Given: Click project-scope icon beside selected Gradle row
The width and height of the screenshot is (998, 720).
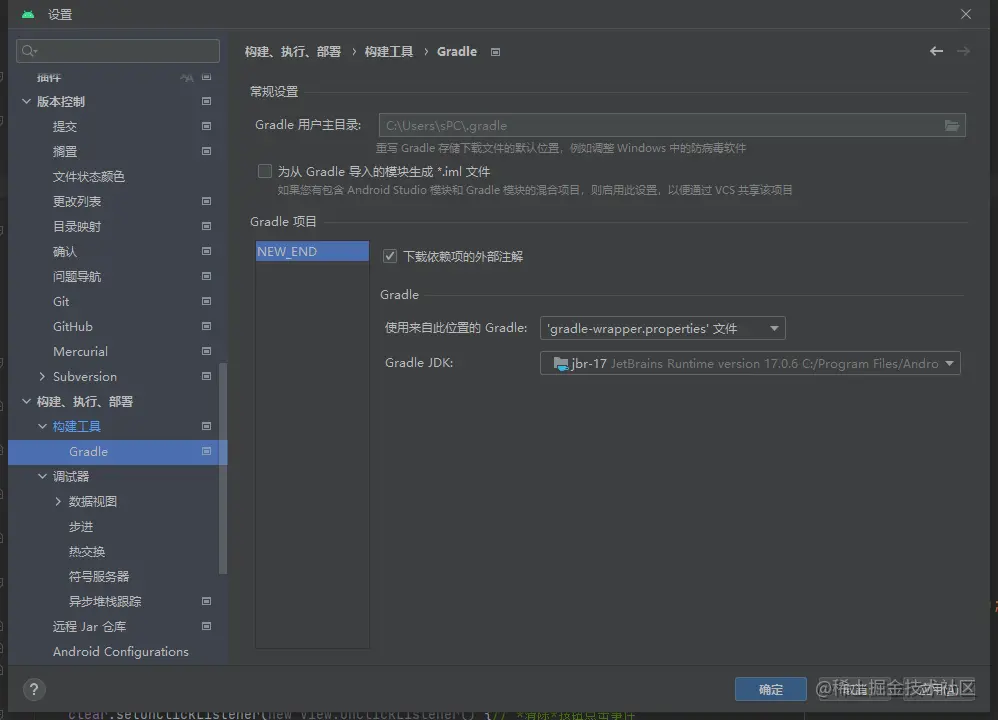Looking at the screenshot, I should click(x=206, y=451).
